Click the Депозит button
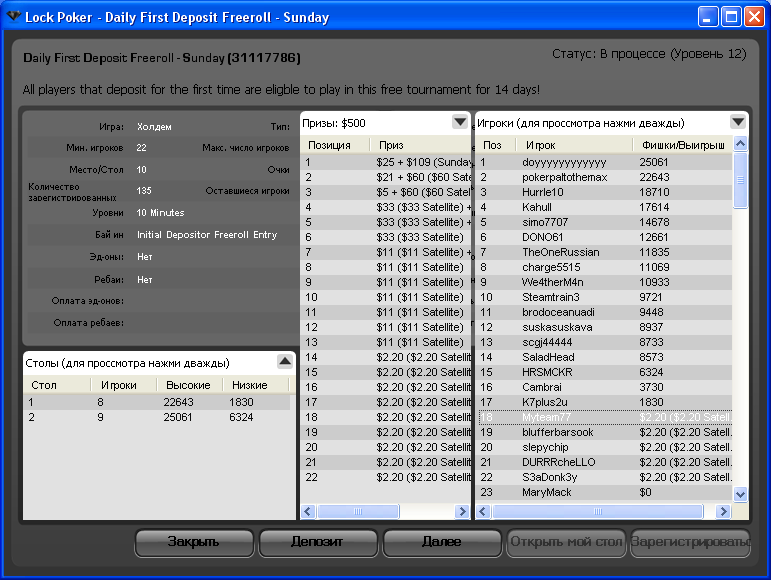 (318, 543)
